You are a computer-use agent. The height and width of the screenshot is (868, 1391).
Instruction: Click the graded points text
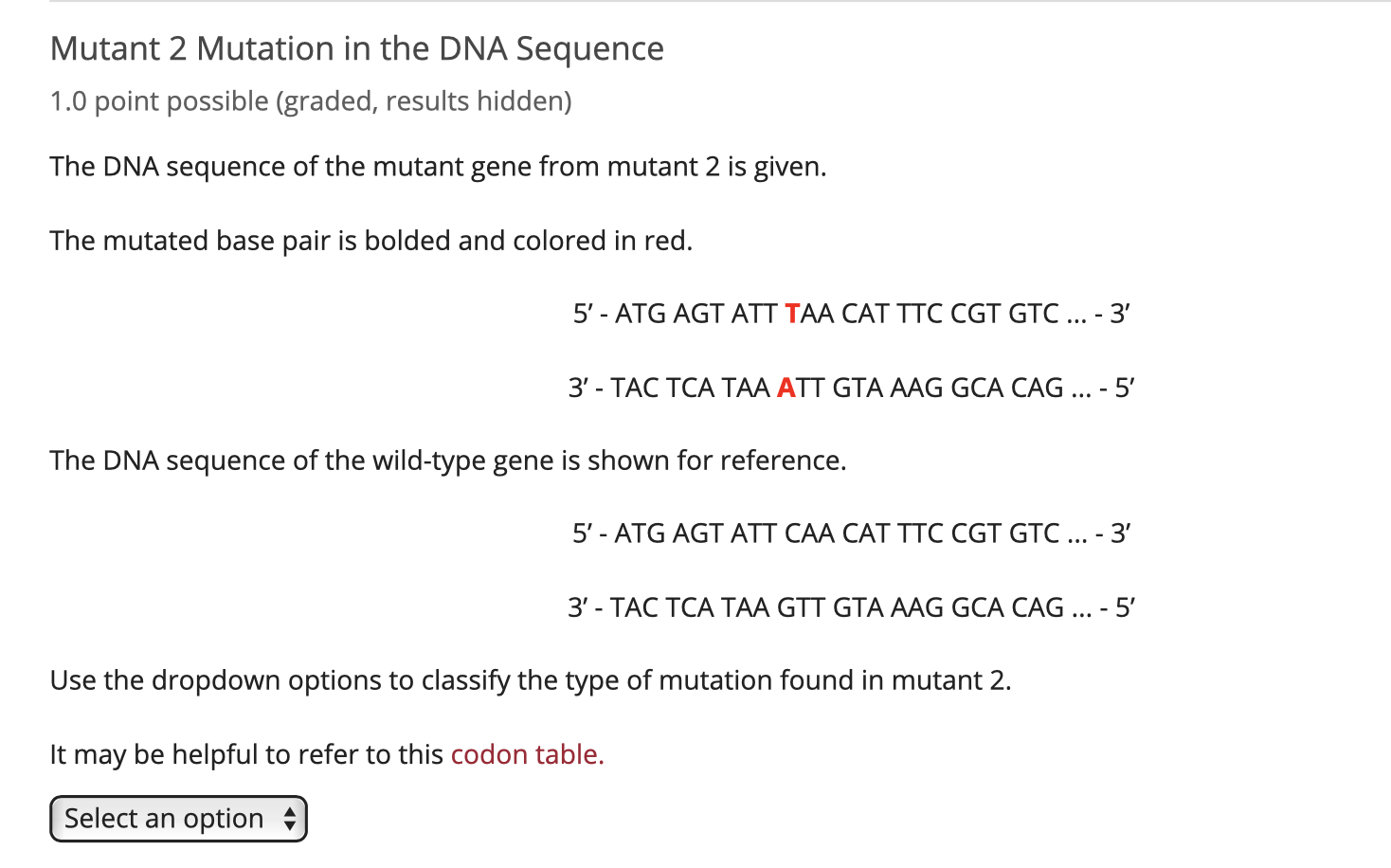(312, 100)
